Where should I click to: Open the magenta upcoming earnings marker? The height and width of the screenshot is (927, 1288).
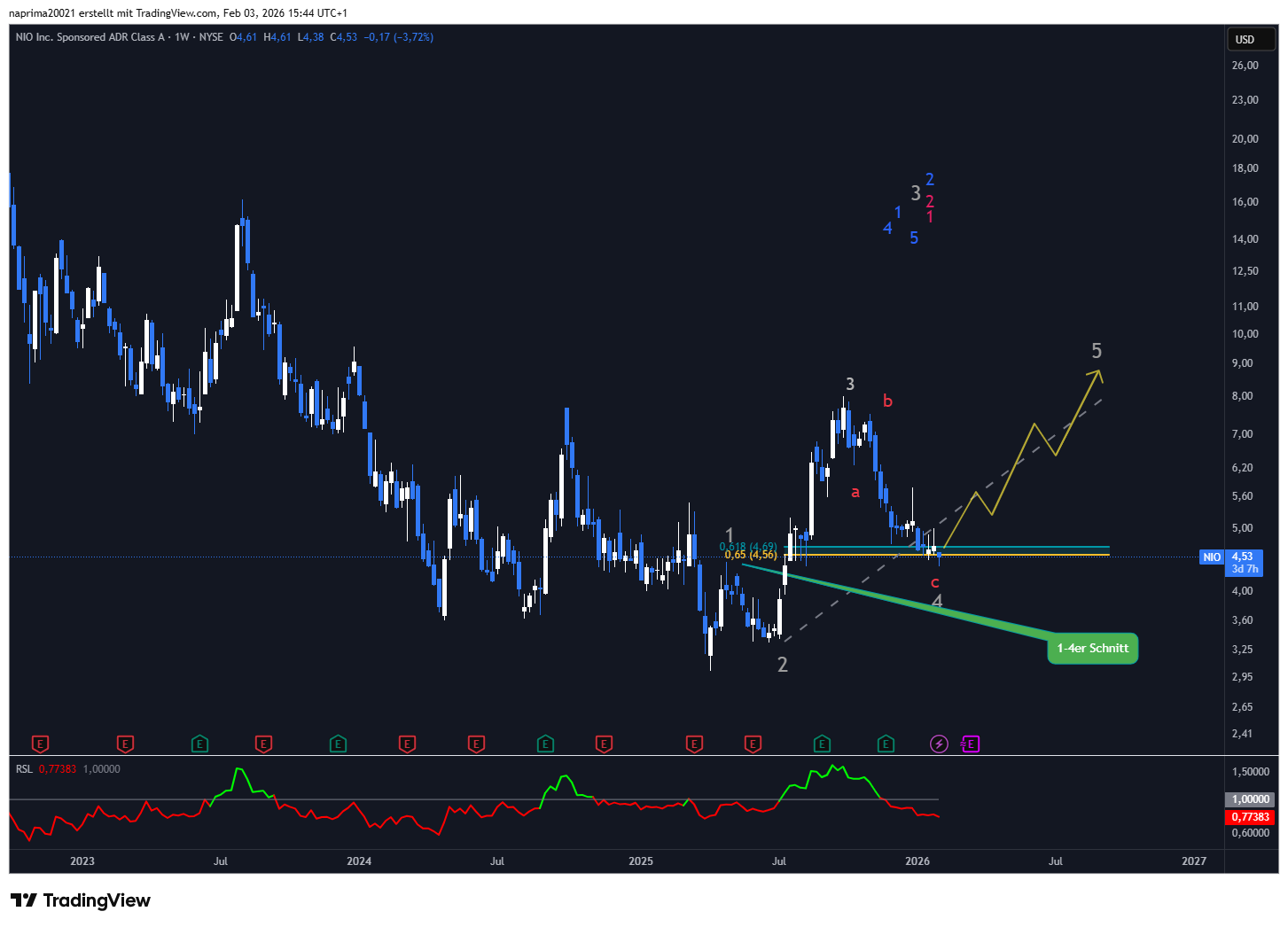(x=971, y=744)
